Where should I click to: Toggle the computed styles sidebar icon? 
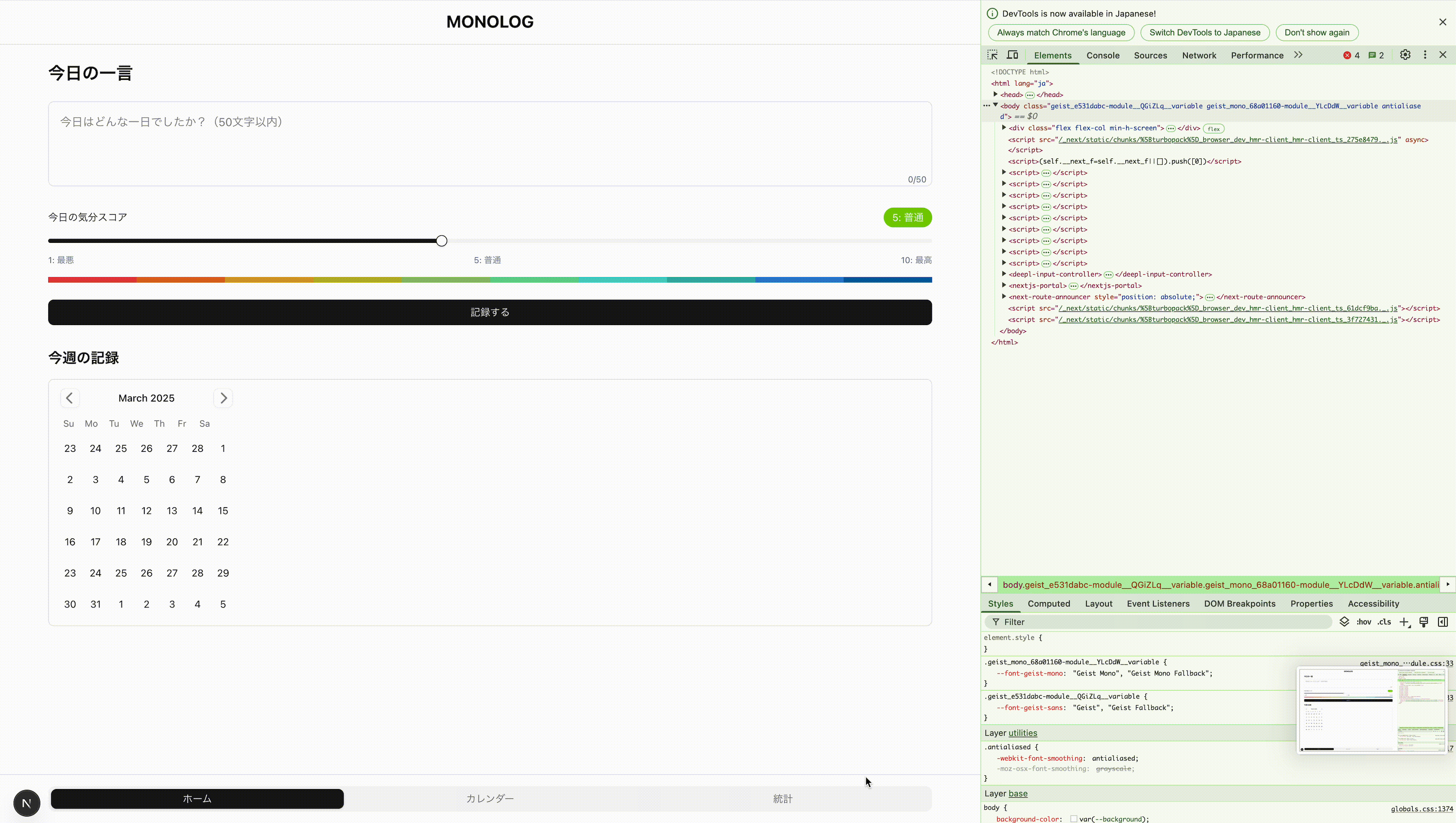pyautogui.click(x=1443, y=622)
